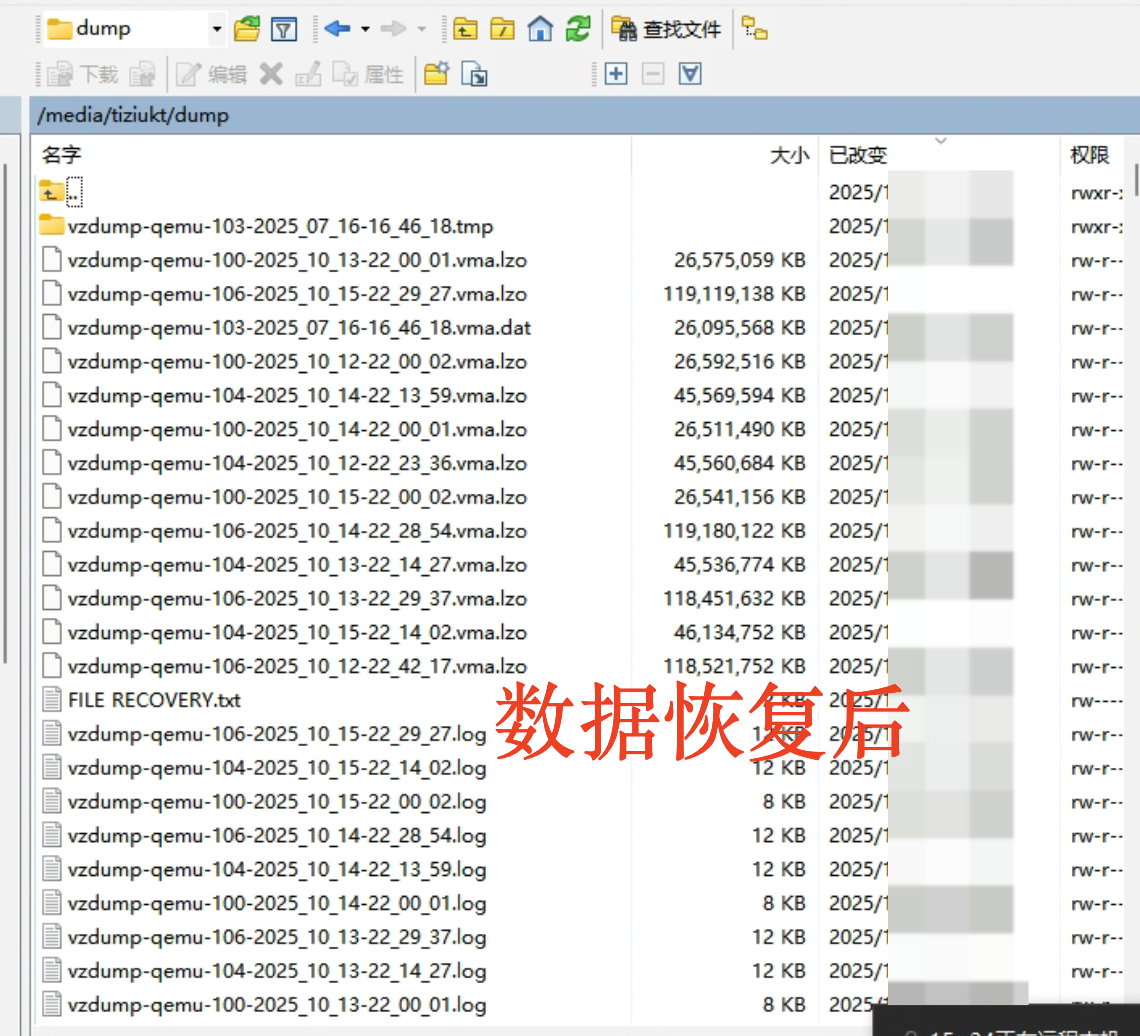Image resolution: width=1140 pixels, height=1036 pixels.
Task: Click the parent folder '..' entry
Action: 73,192
